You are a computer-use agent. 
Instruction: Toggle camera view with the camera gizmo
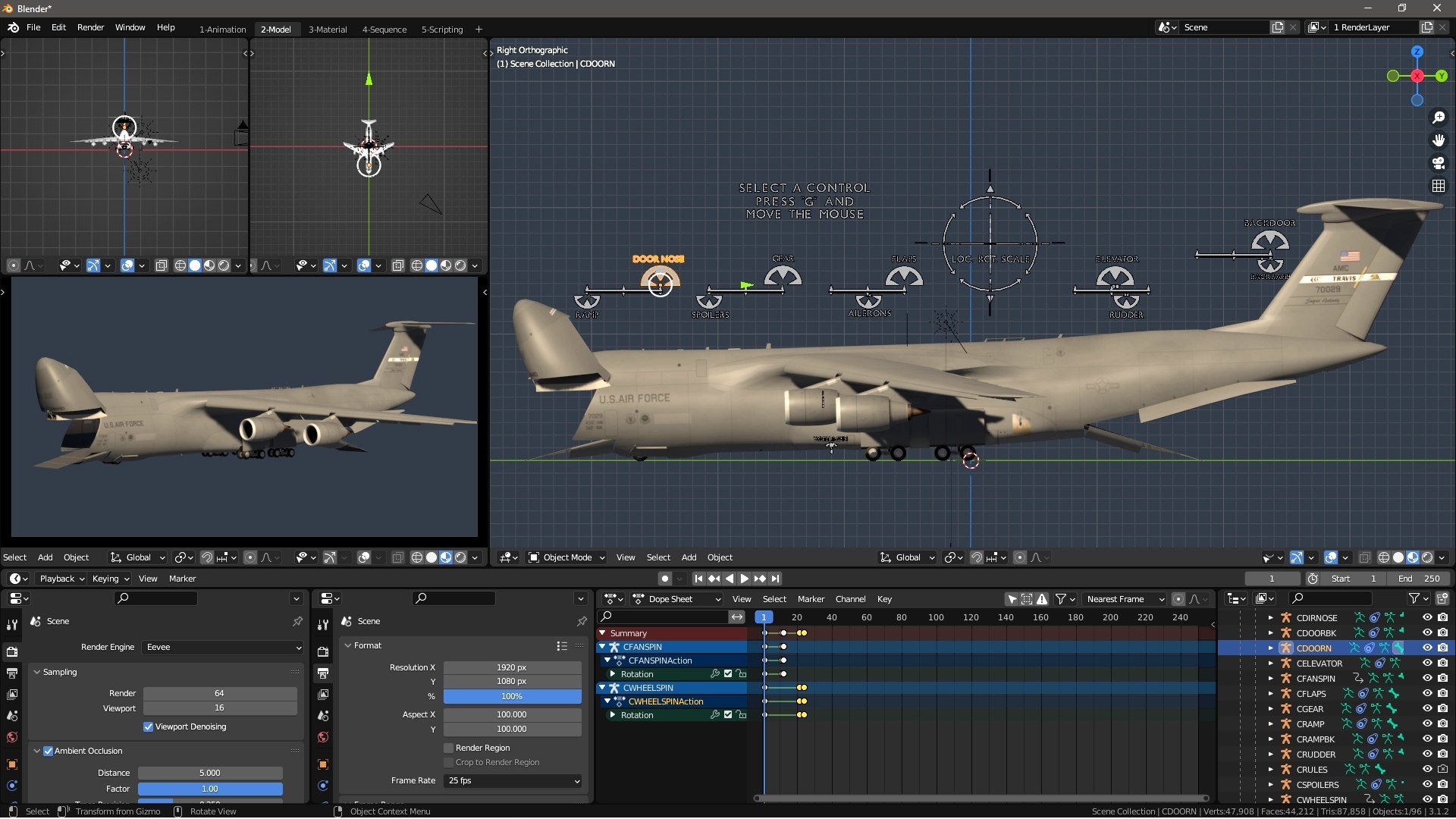pyautogui.click(x=1438, y=163)
